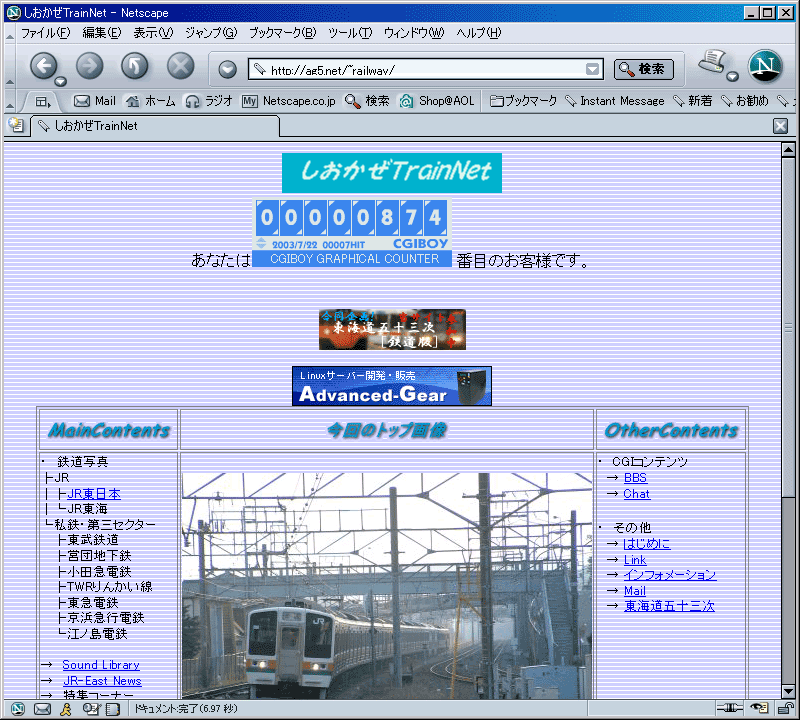Open the sidebar toggle icon on personal toolbar
This screenshot has height=720, width=800.
[43, 102]
